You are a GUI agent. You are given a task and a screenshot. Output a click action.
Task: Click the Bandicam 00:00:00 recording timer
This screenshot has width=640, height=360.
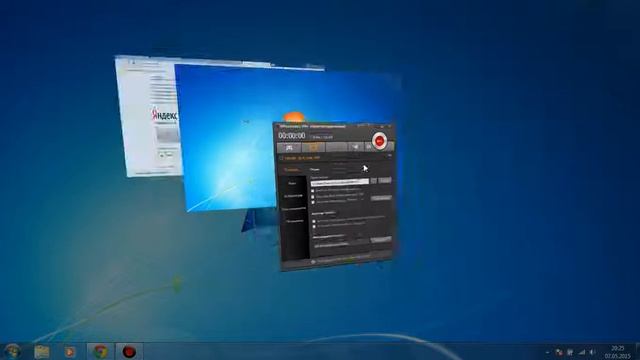pyautogui.click(x=292, y=136)
